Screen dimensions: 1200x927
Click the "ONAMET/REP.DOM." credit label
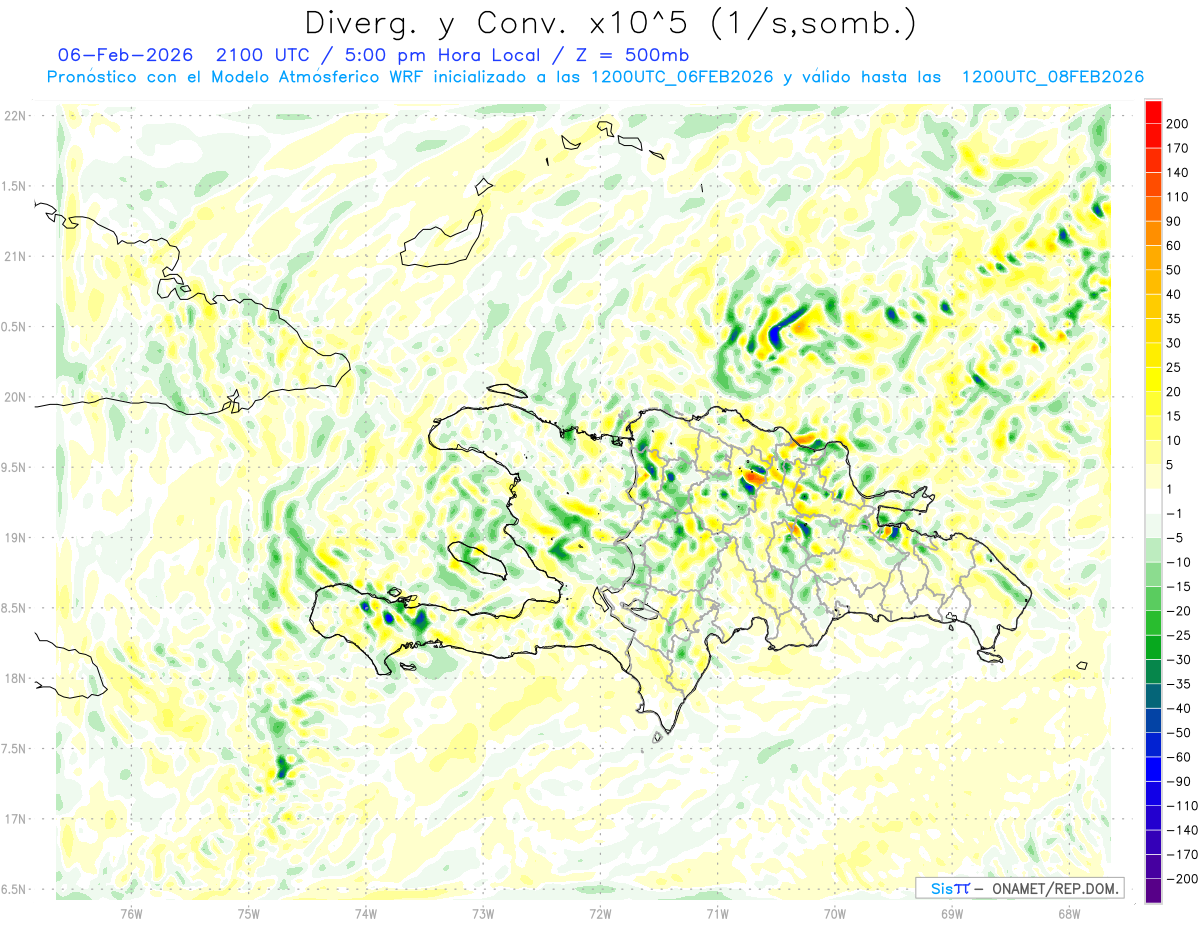[1056, 888]
